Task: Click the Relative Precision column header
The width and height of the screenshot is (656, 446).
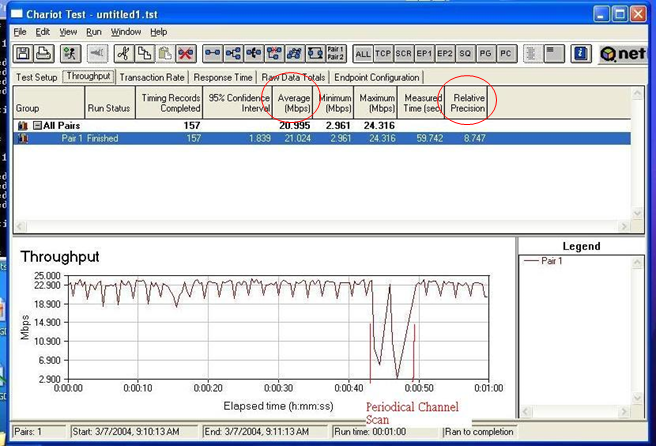Action: click(x=466, y=103)
